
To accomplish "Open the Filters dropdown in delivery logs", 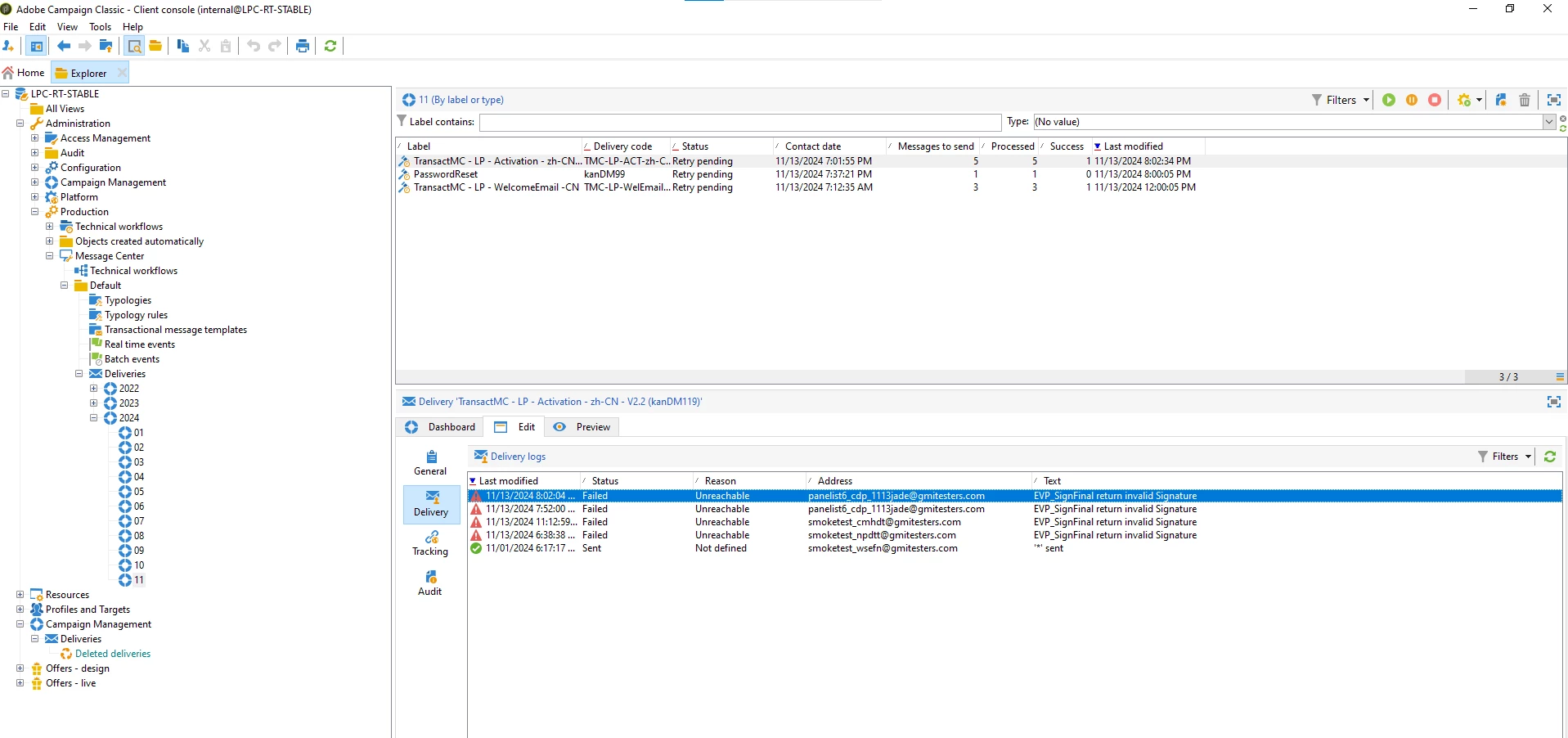I will pyautogui.click(x=1505, y=457).
